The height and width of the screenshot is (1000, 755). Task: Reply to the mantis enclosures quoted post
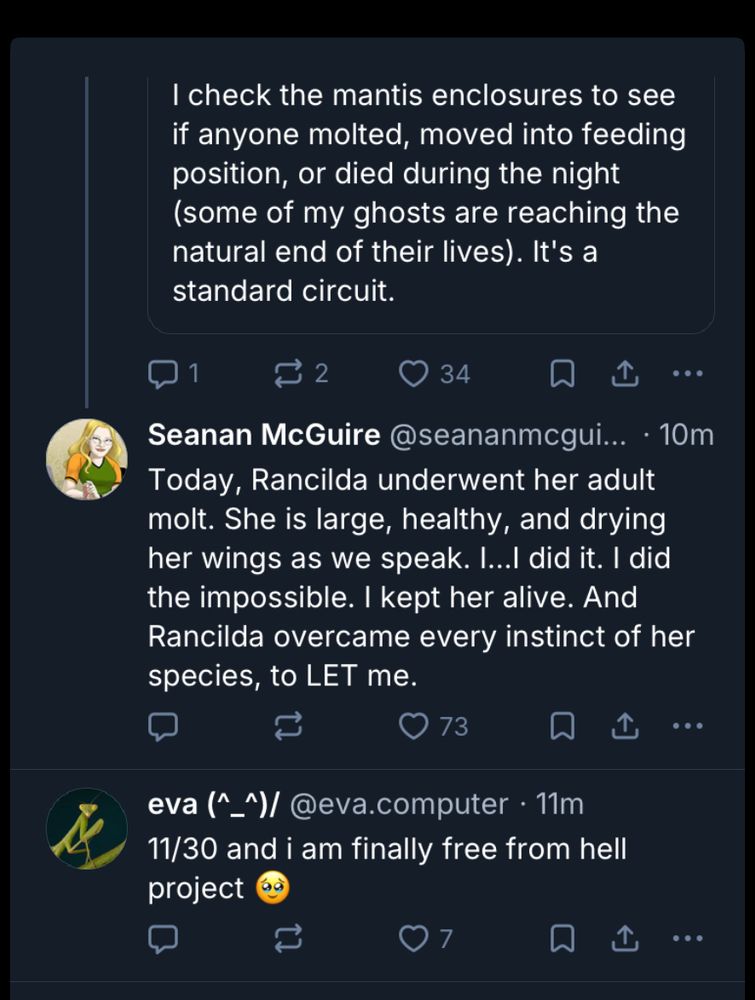[x=162, y=374]
